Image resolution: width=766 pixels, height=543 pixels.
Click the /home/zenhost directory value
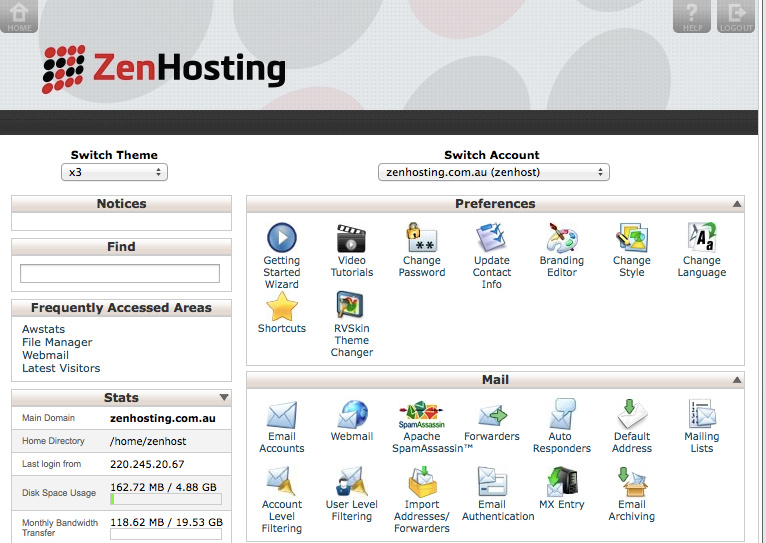pyautogui.click(x=148, y=441)
